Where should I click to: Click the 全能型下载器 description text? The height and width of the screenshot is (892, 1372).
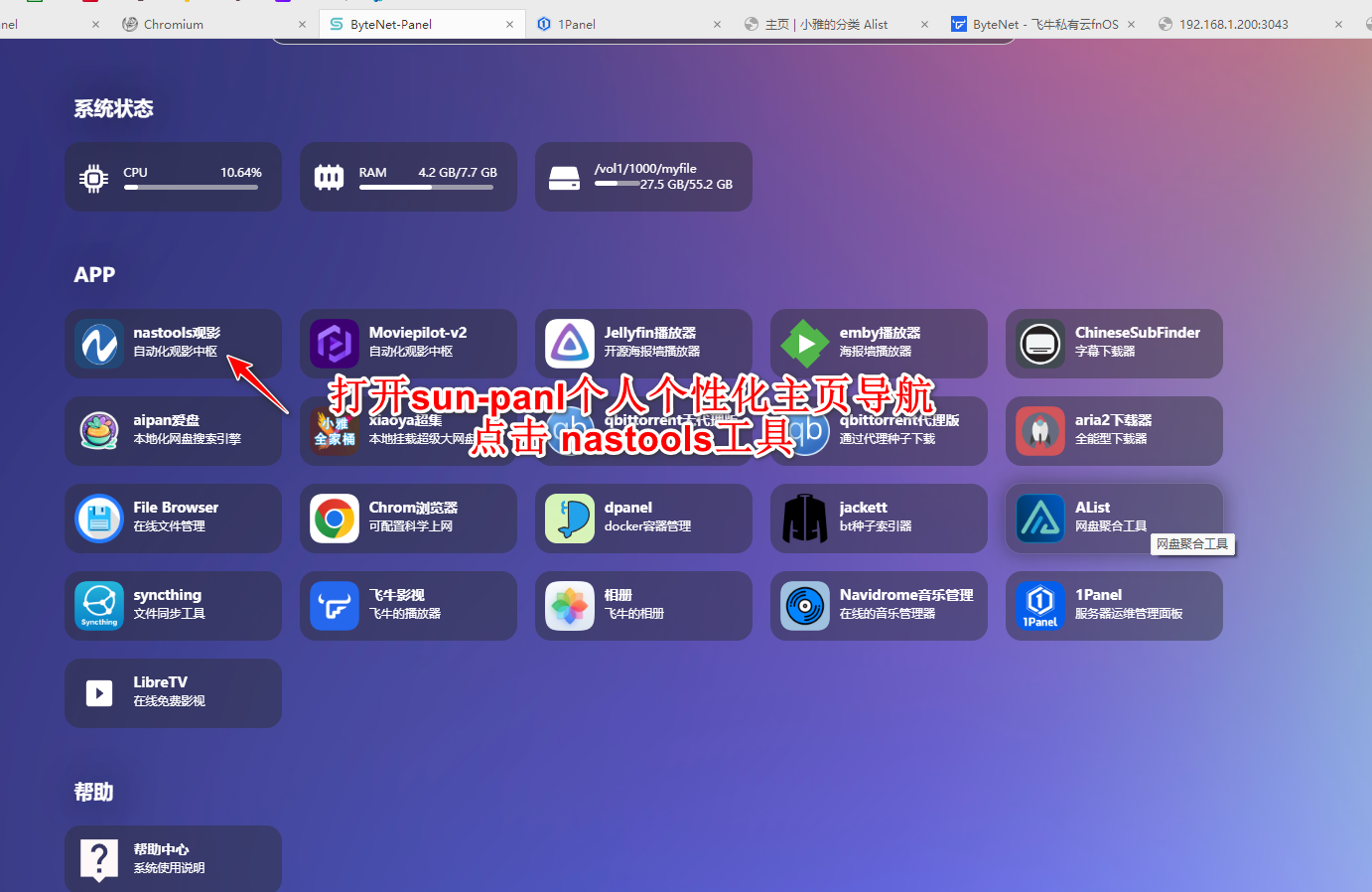pos(1111,439)
